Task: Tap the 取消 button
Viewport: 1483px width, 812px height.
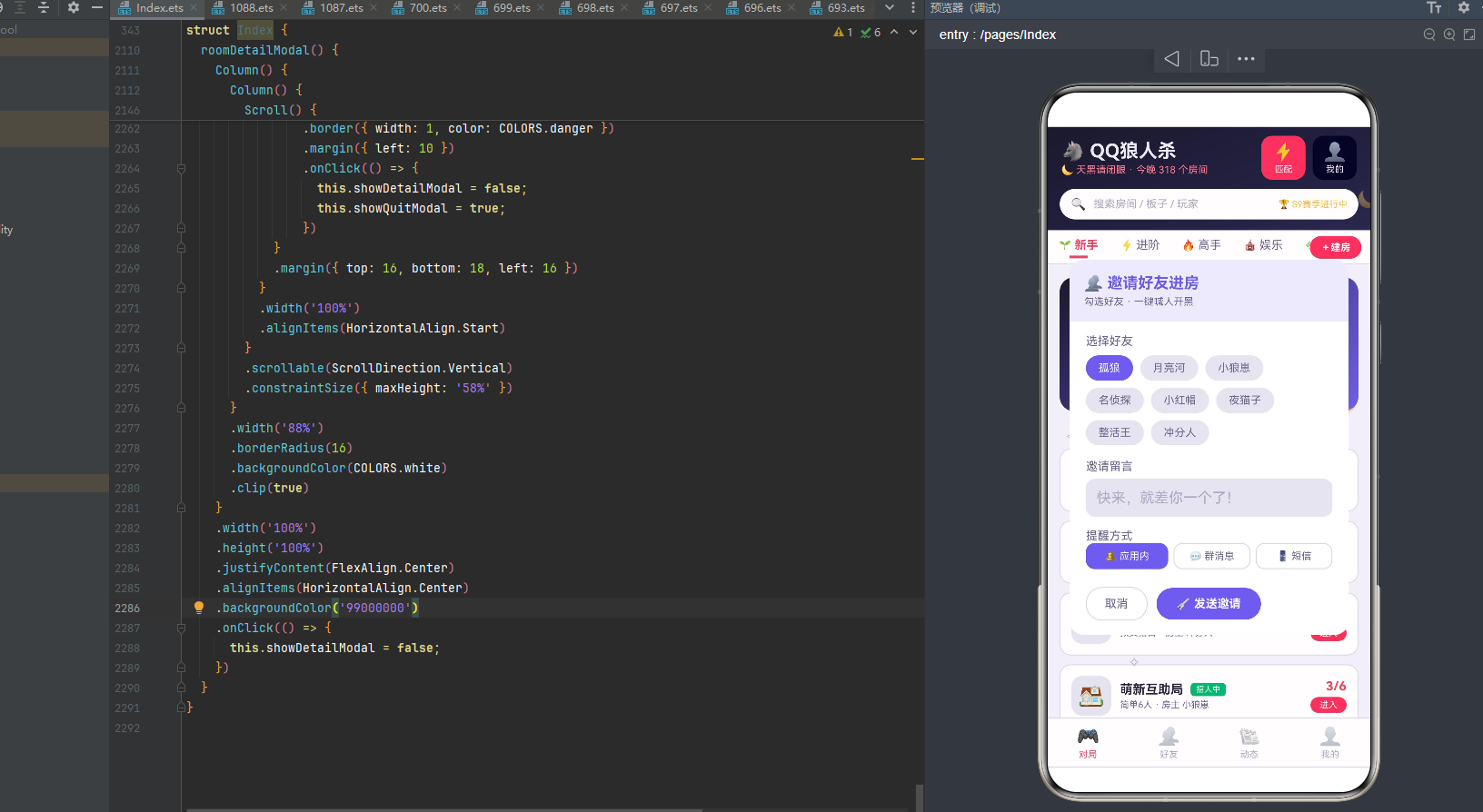Action: tap(1116, 604)
